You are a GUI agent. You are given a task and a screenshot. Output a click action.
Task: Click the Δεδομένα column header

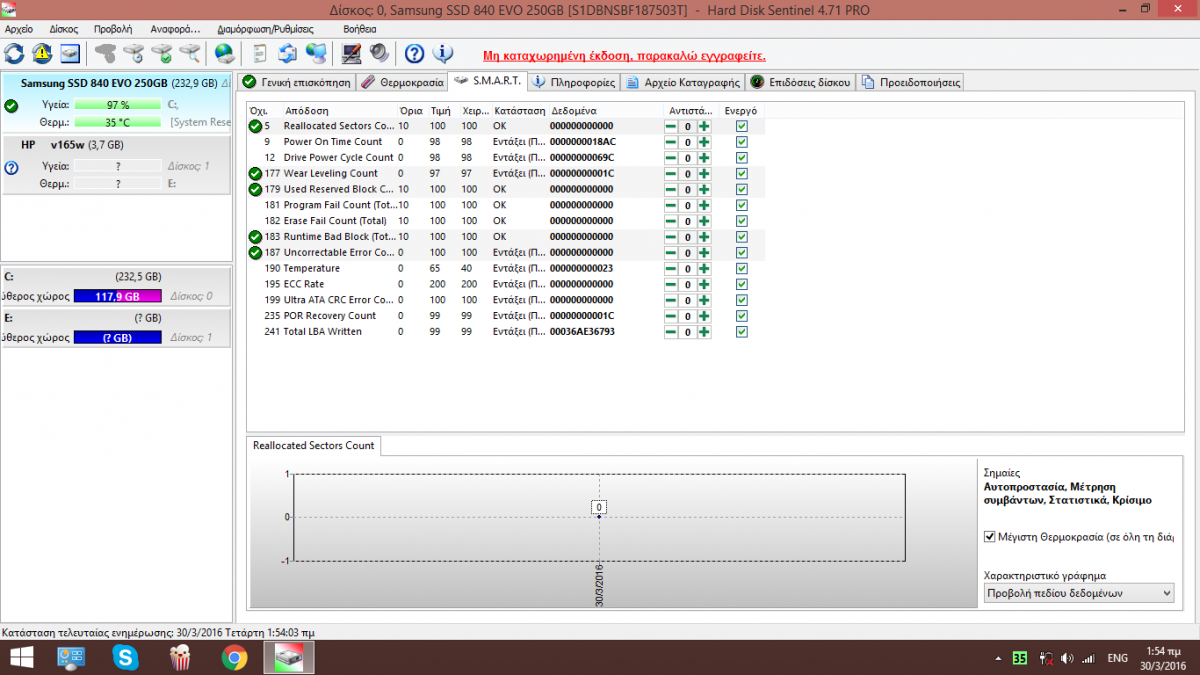(x=604, y=110)
